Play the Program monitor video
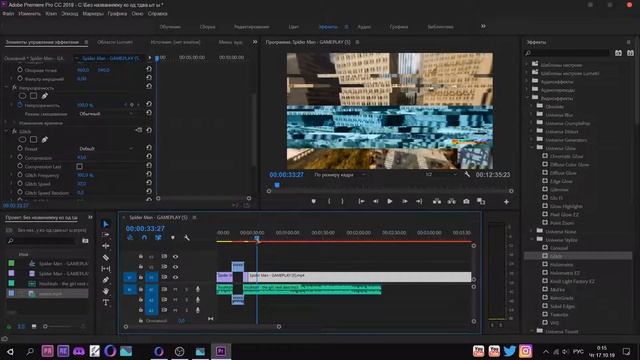The image size is (640, 360). click(390, 201)
